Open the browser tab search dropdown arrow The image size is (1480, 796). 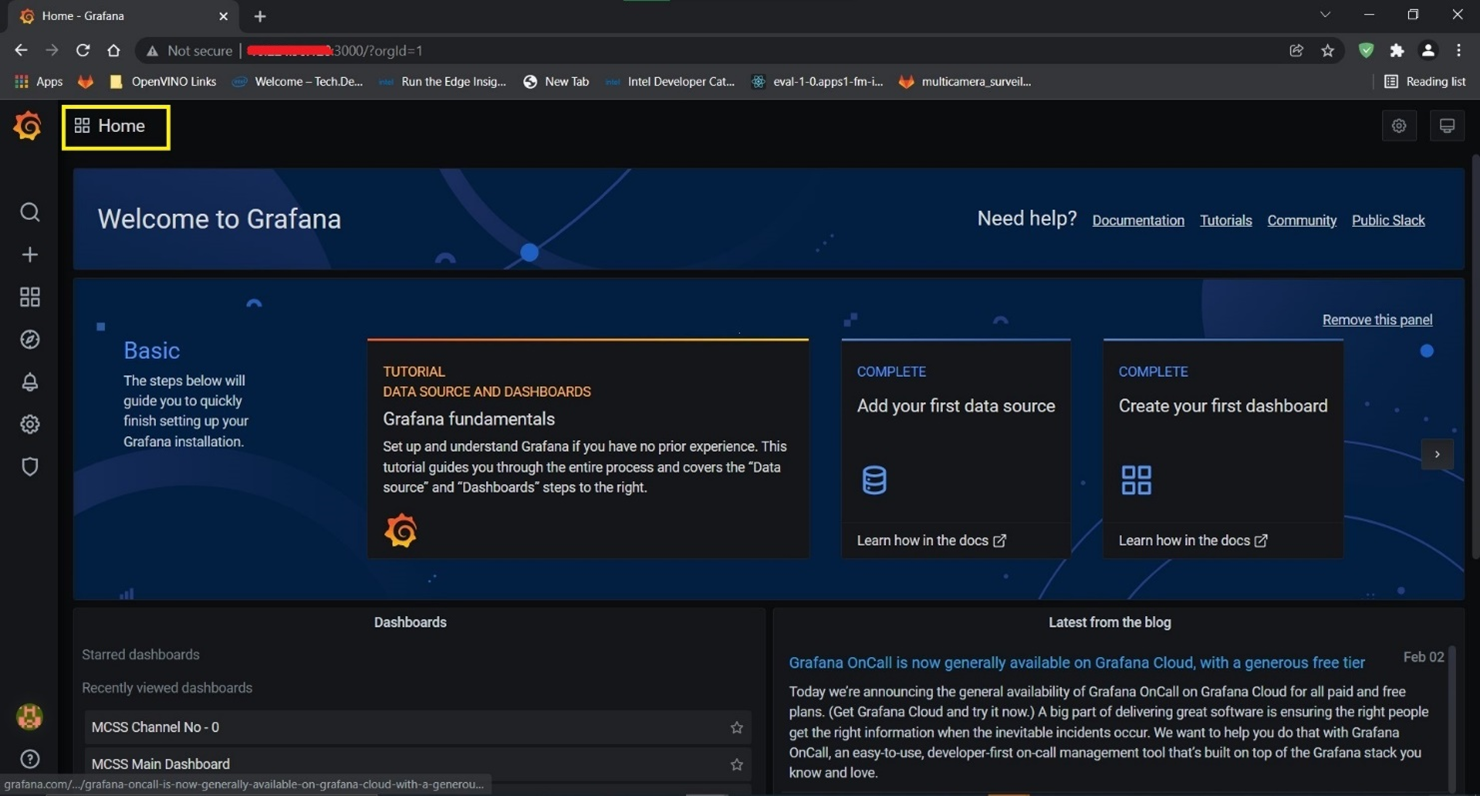coord(1325,15)
